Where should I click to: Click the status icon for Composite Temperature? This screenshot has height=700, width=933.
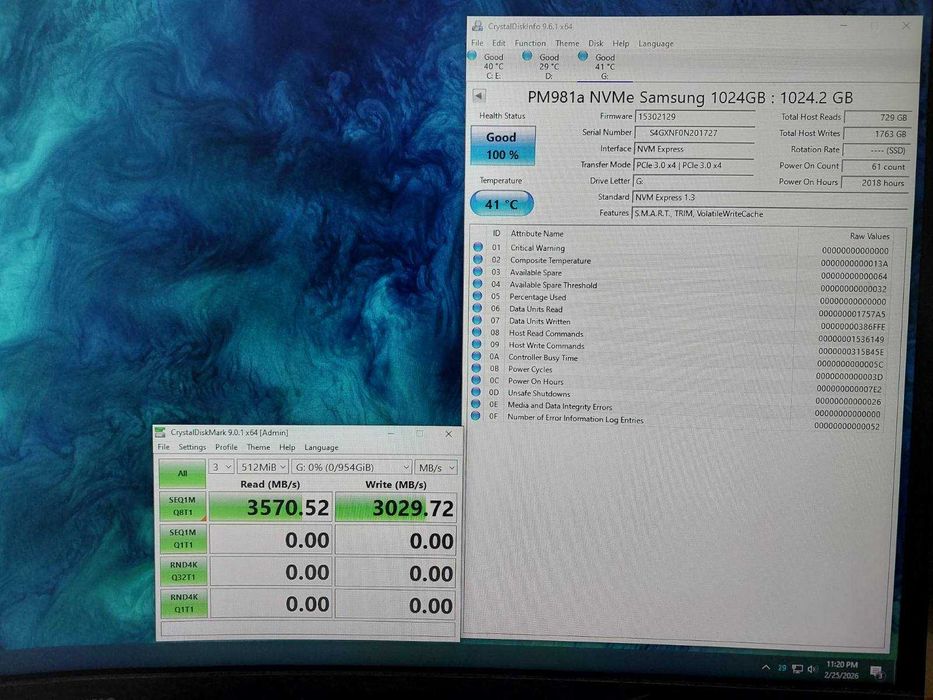pos(478,259)
